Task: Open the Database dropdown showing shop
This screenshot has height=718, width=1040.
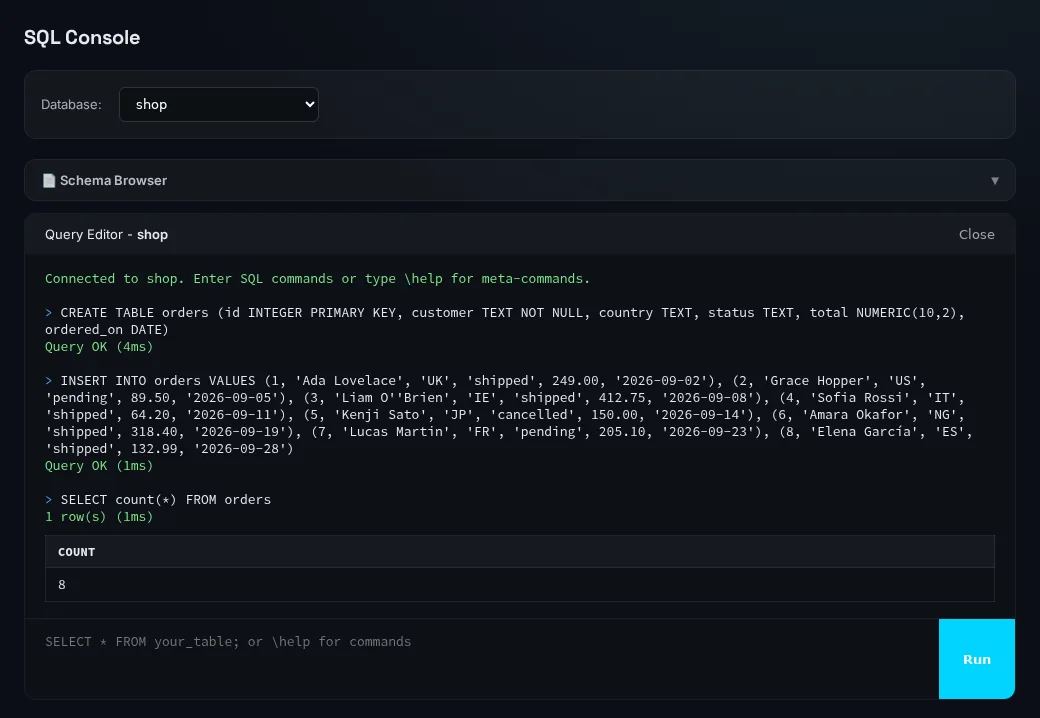Action: tap(219, 104)
